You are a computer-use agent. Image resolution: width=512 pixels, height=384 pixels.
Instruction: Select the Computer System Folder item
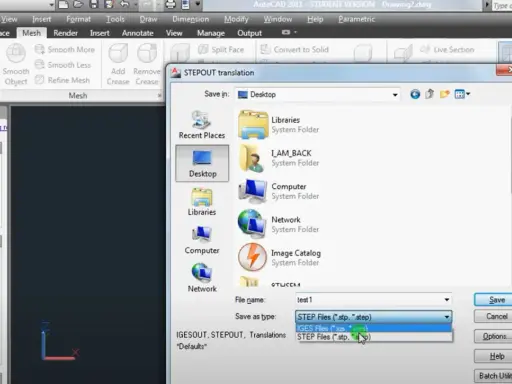click(x=278, y=191)
